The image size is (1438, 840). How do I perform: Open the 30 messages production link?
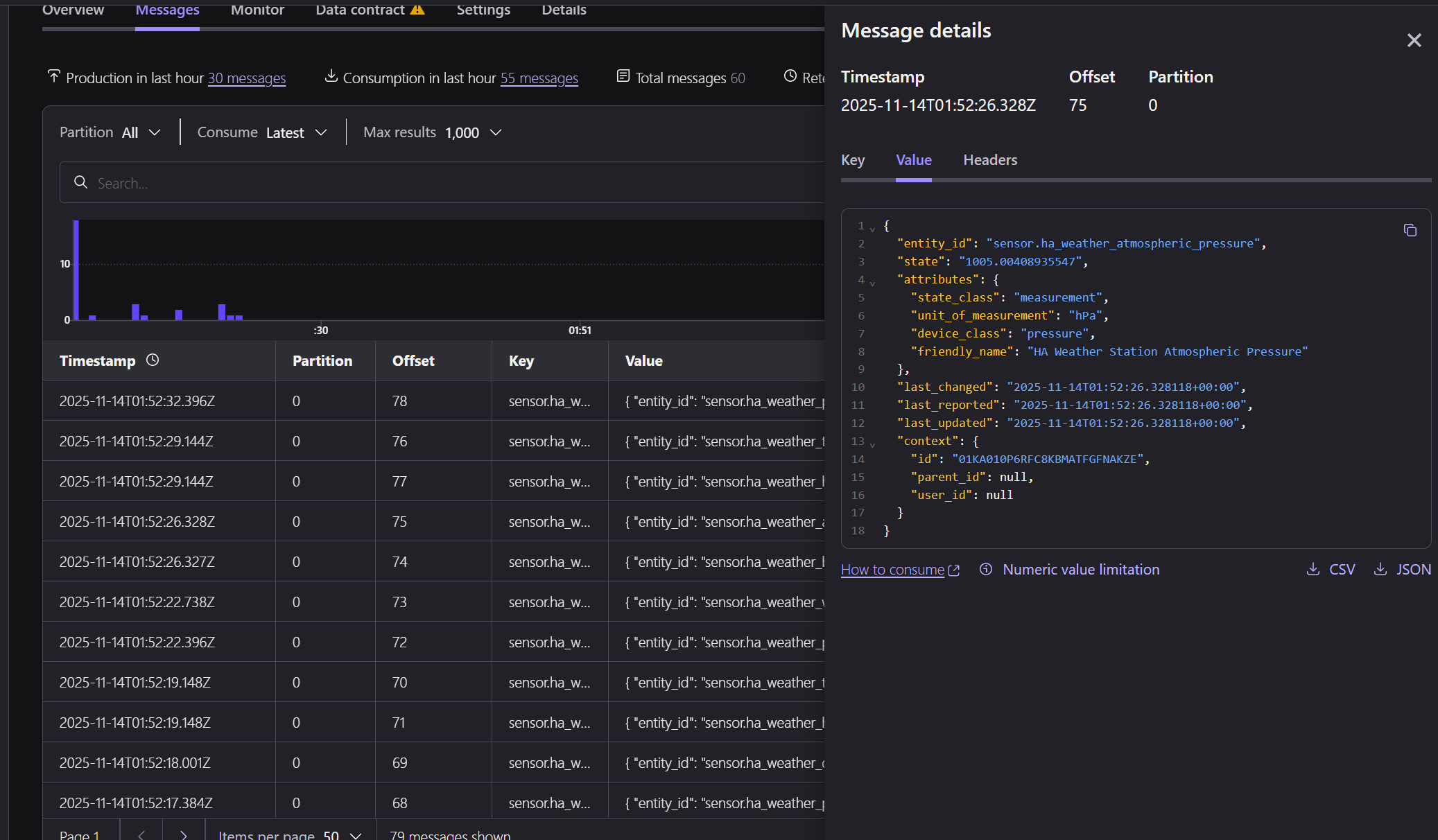[247, 78]
